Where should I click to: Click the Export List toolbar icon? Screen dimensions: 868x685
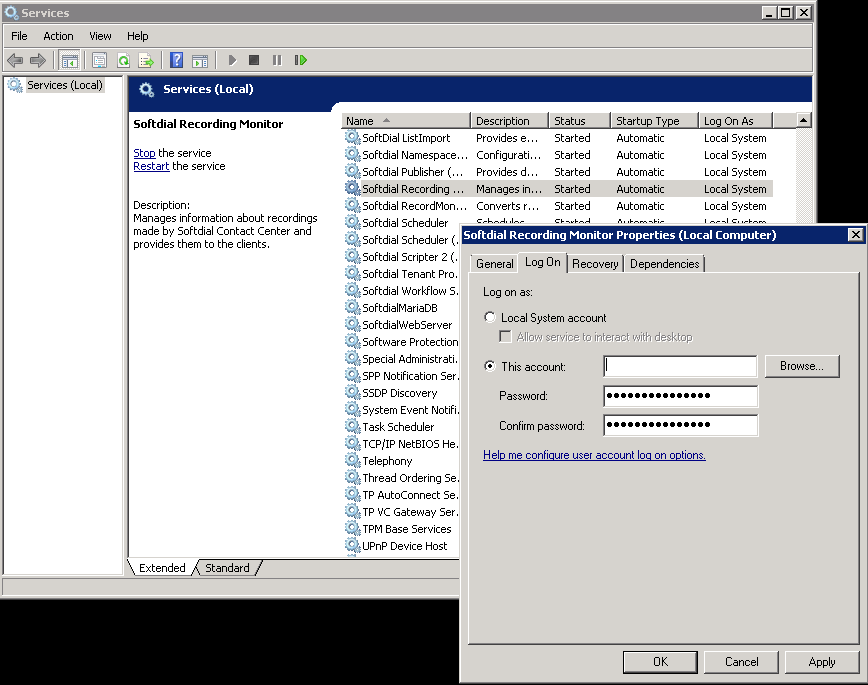tap(146, 60)
